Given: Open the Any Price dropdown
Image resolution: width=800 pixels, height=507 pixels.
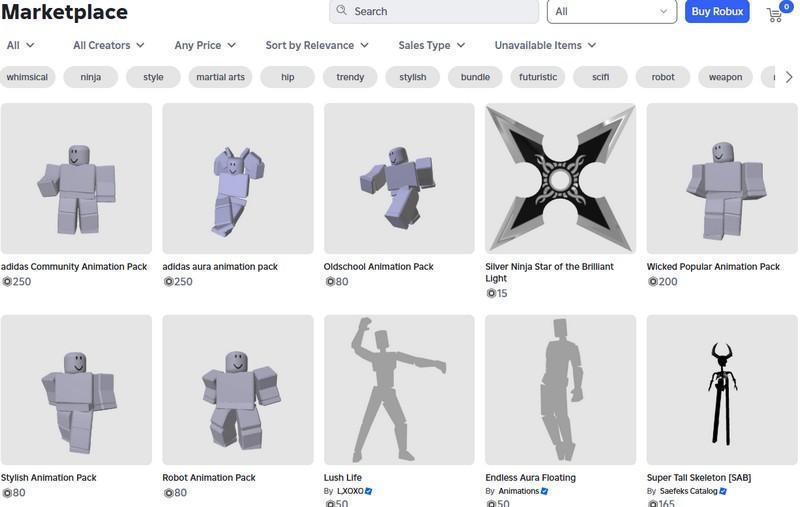Looking at the screenshot, I should [205, 45].
